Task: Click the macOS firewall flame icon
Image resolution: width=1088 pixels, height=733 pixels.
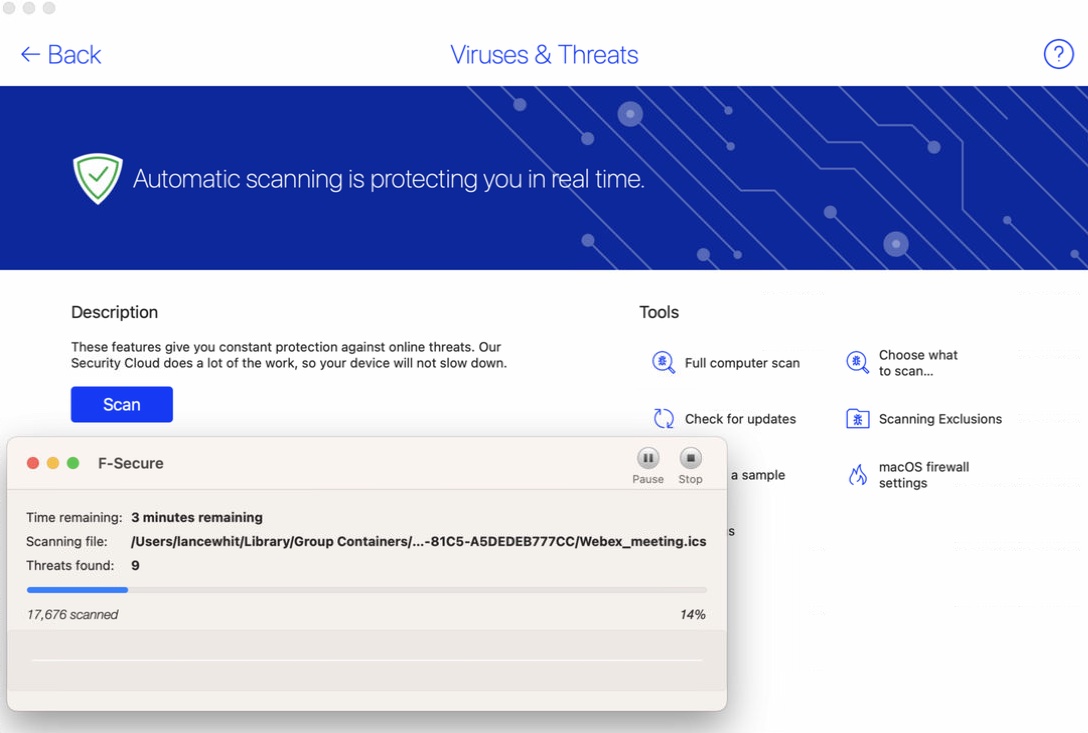Action: (x=858, y=475)
